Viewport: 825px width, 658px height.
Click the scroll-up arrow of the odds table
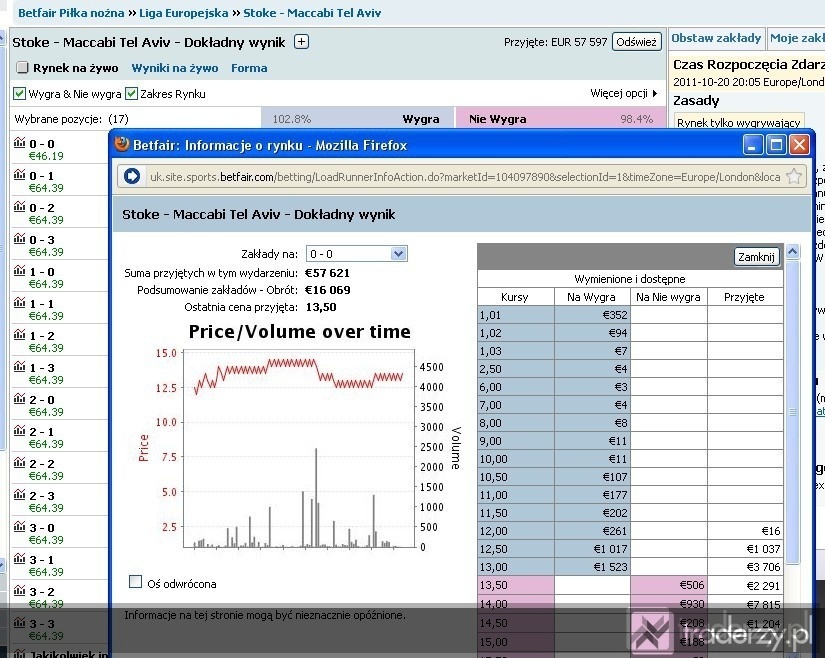[792, 252]
